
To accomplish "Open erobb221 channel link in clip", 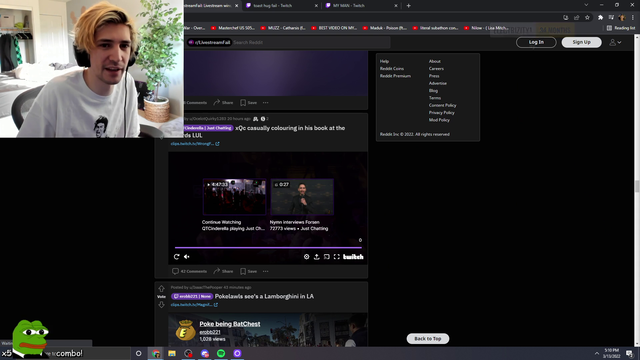I will coord(210,332).
